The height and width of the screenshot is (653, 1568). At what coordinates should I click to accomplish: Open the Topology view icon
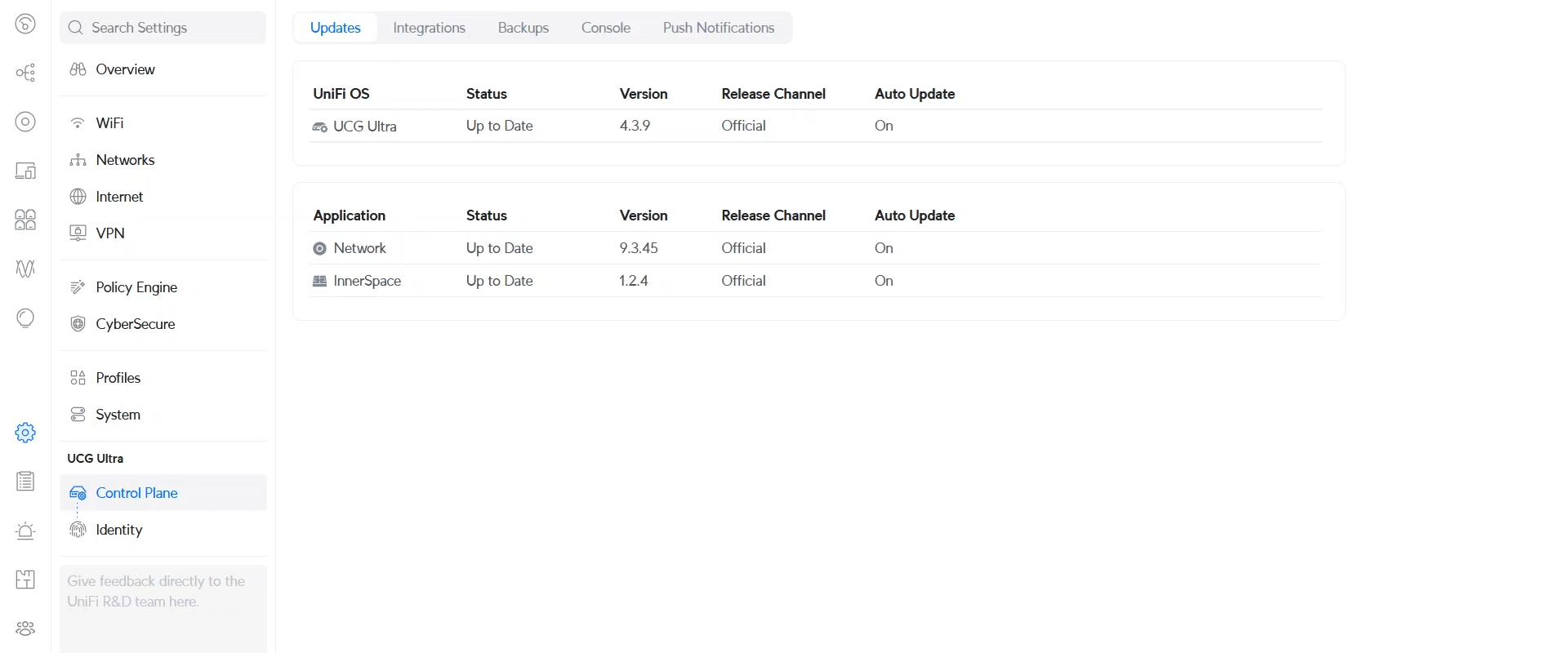pos(25,73)
